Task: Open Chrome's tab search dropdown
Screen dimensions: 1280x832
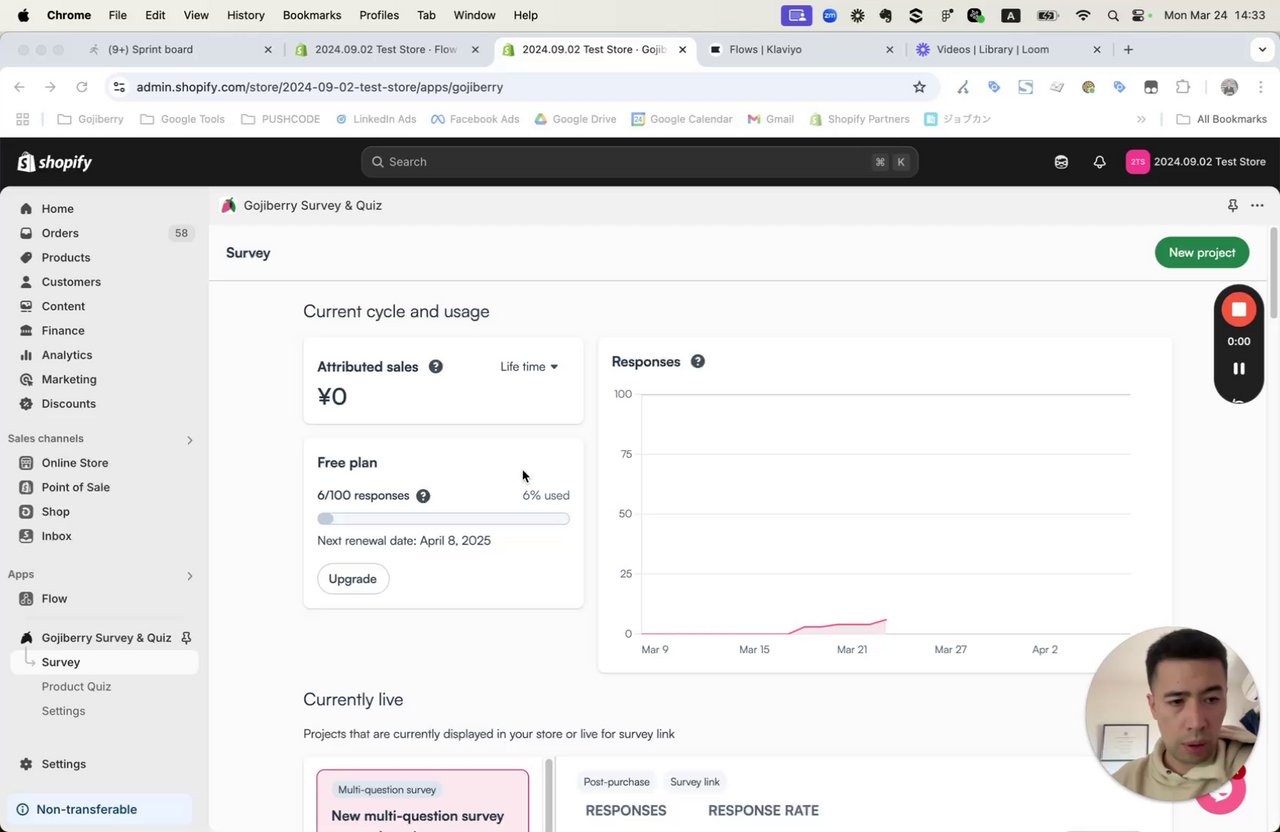Action: coord(1262,49)
